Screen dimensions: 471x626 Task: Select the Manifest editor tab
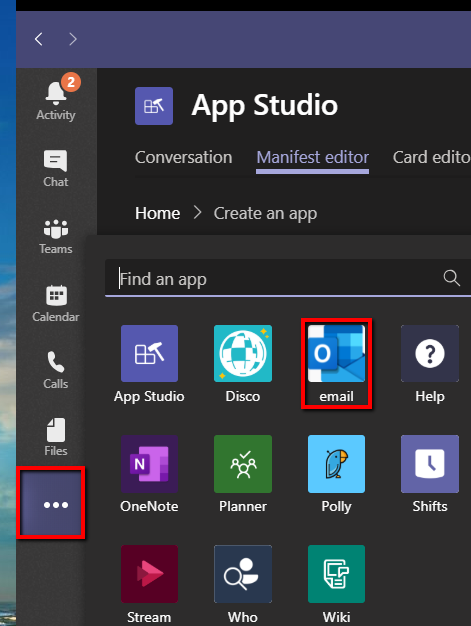coord(313,157)
